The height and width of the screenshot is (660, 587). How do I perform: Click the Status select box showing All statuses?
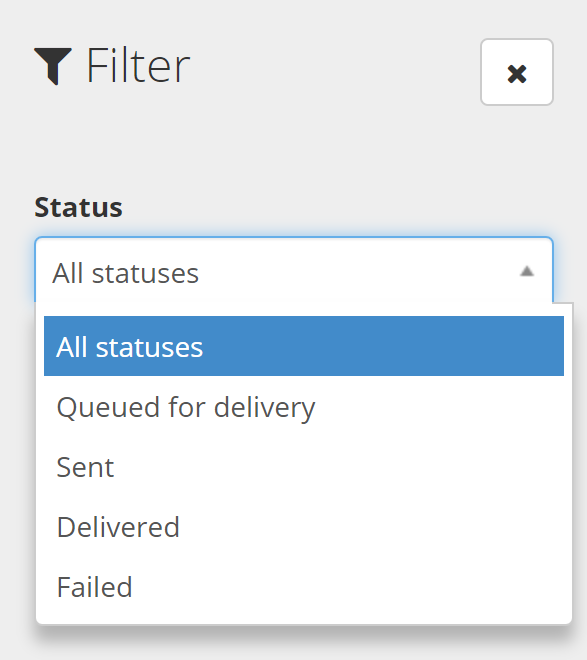click(294, 270)
